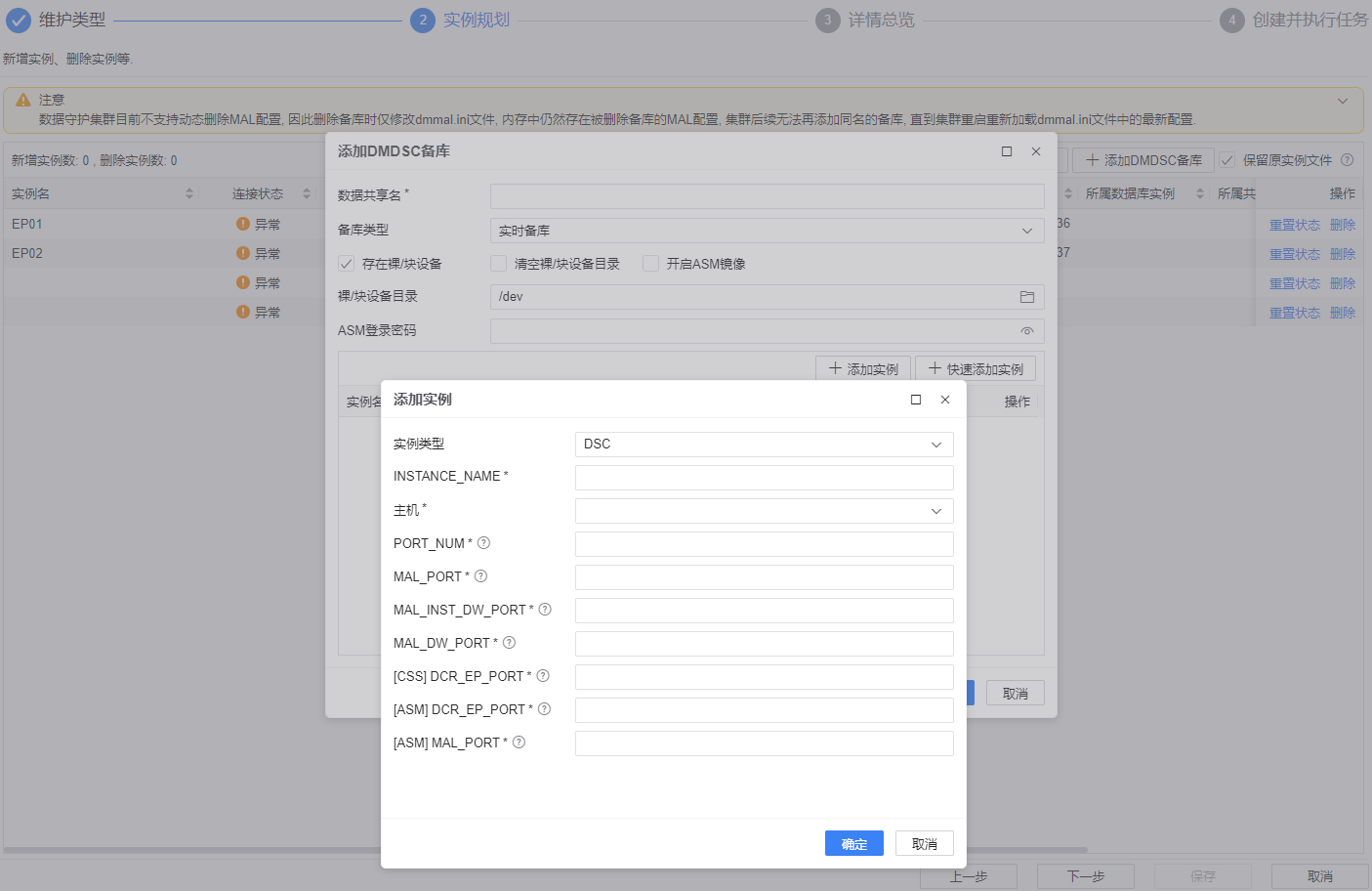Image resolution: width=1372 pixels, height=891 pixels.
Task: Click the 添加DMDSC备库 button
Action: click(1143, 160)
